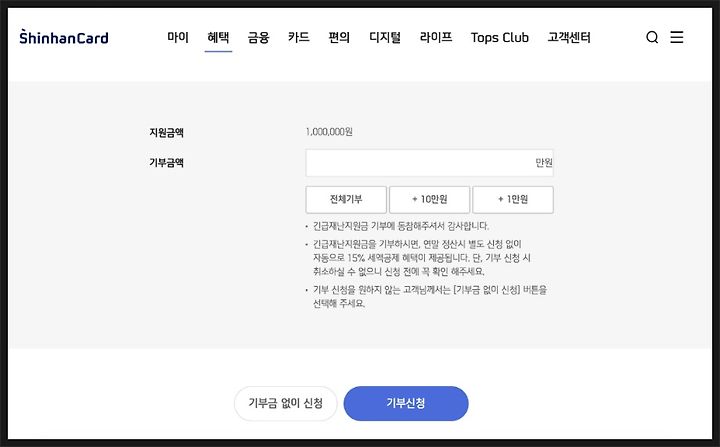Open the 고객센터 menu
The height and width of the screenshot is (447, 720).
569,37
